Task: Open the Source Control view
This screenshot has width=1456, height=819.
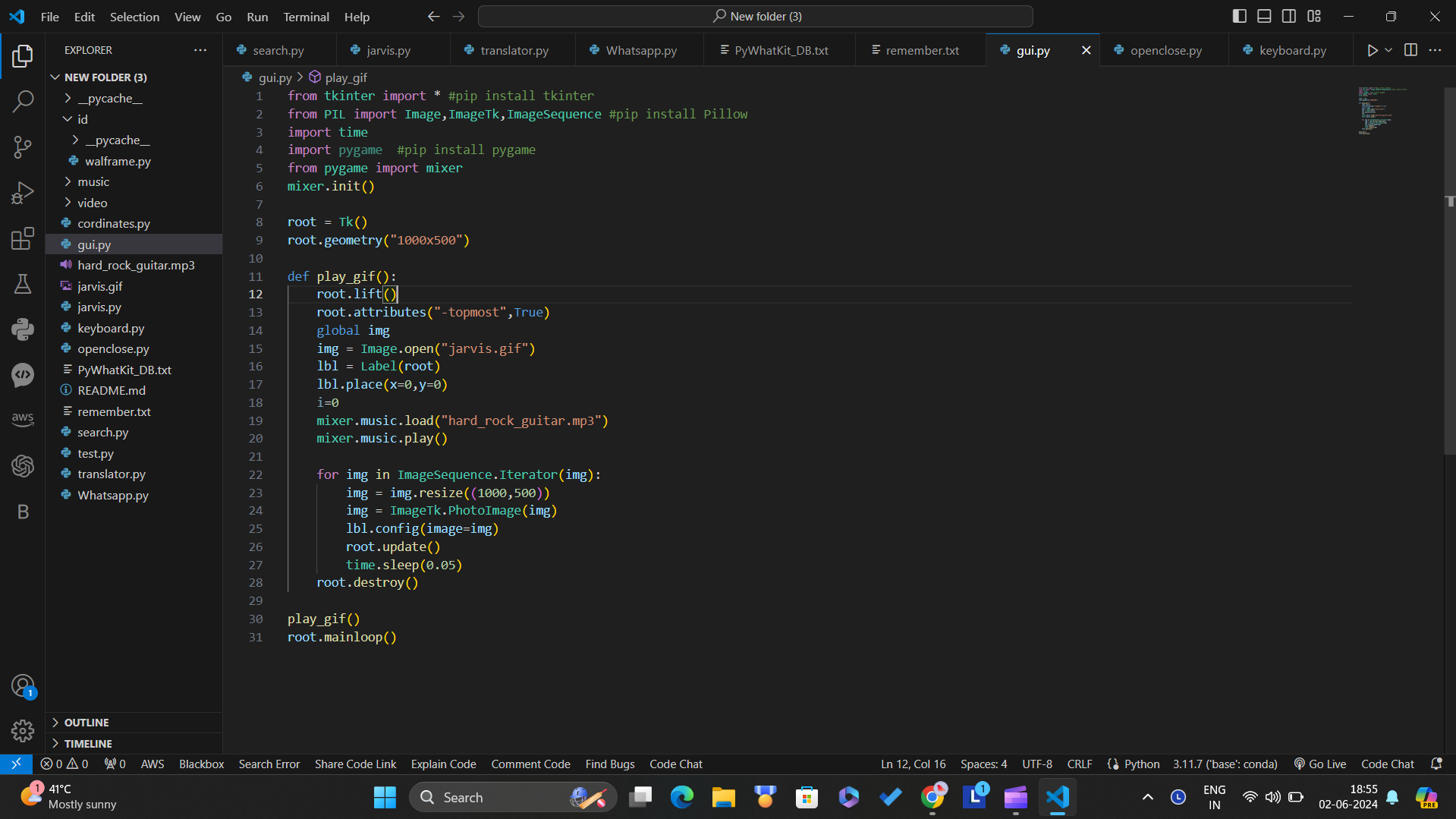Action: coord(23,147)
